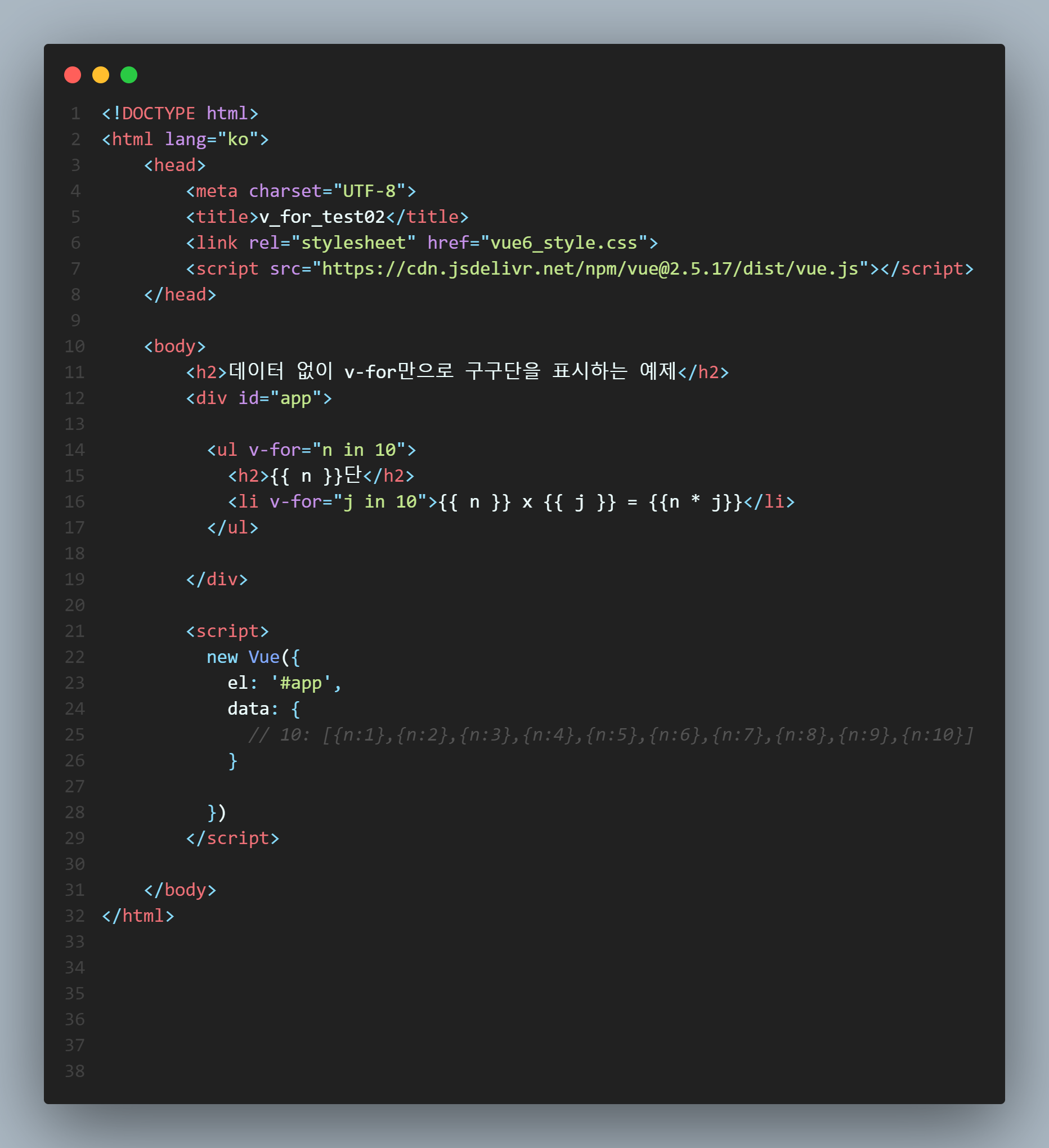Click the charset="UTF-8" meta line
The height and width of the screenshot is (1148, 1049).
pos(301,191)
